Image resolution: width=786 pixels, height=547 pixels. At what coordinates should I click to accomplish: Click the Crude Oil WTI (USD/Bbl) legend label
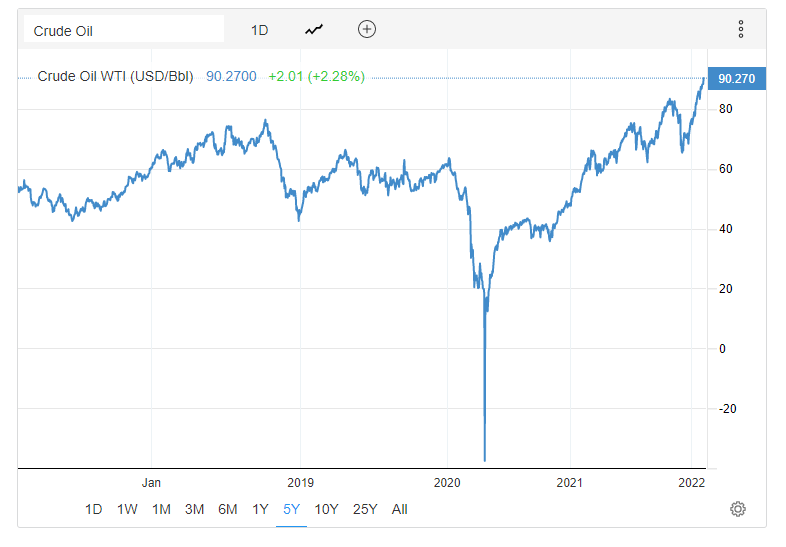click(115, 76)
